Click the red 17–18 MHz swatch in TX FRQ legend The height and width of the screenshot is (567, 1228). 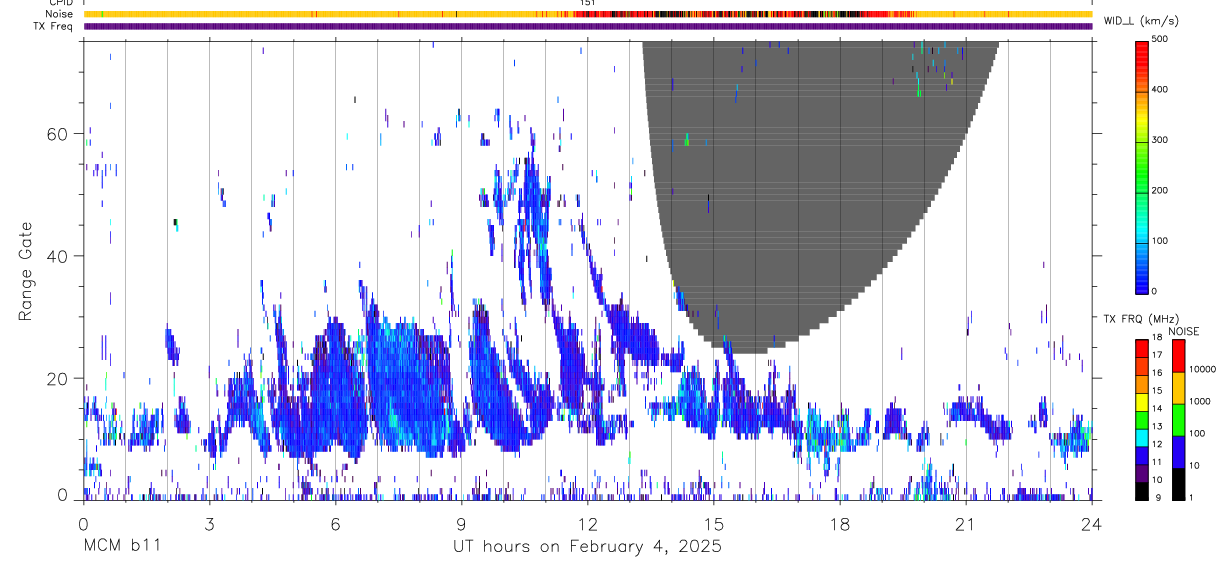coord(1142,348)
